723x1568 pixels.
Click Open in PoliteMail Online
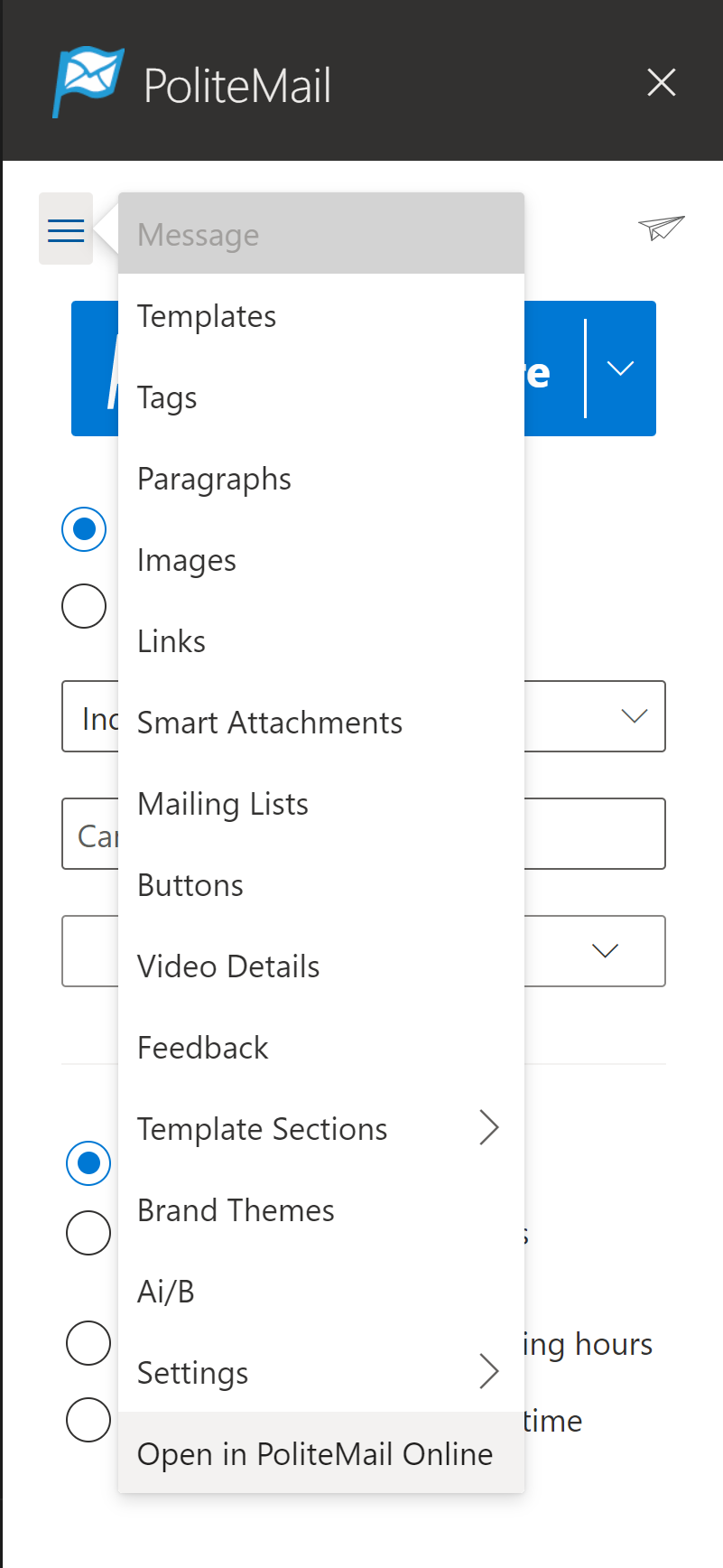315,1454
